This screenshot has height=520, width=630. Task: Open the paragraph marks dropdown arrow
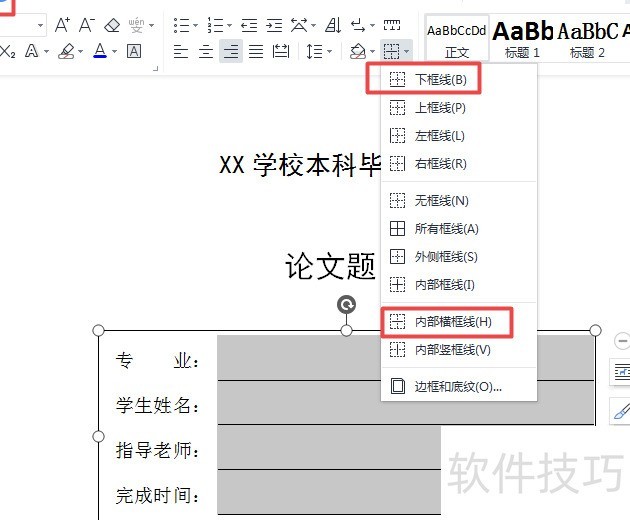(x=372, y=26)
